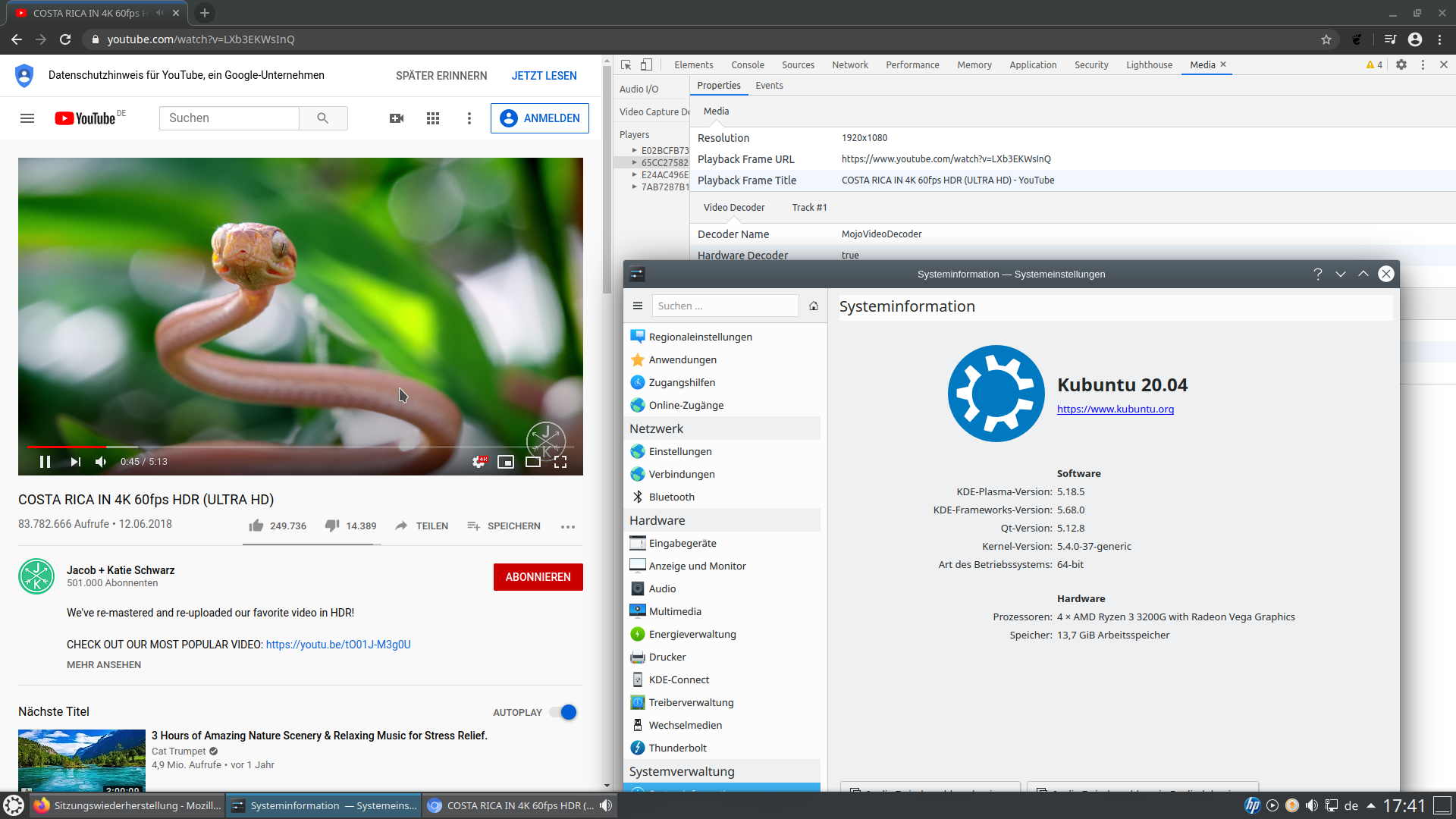This screenshot has height=819, width=1456.
Task: Open the kubuntu.org website link
Action: [1116, 409]
